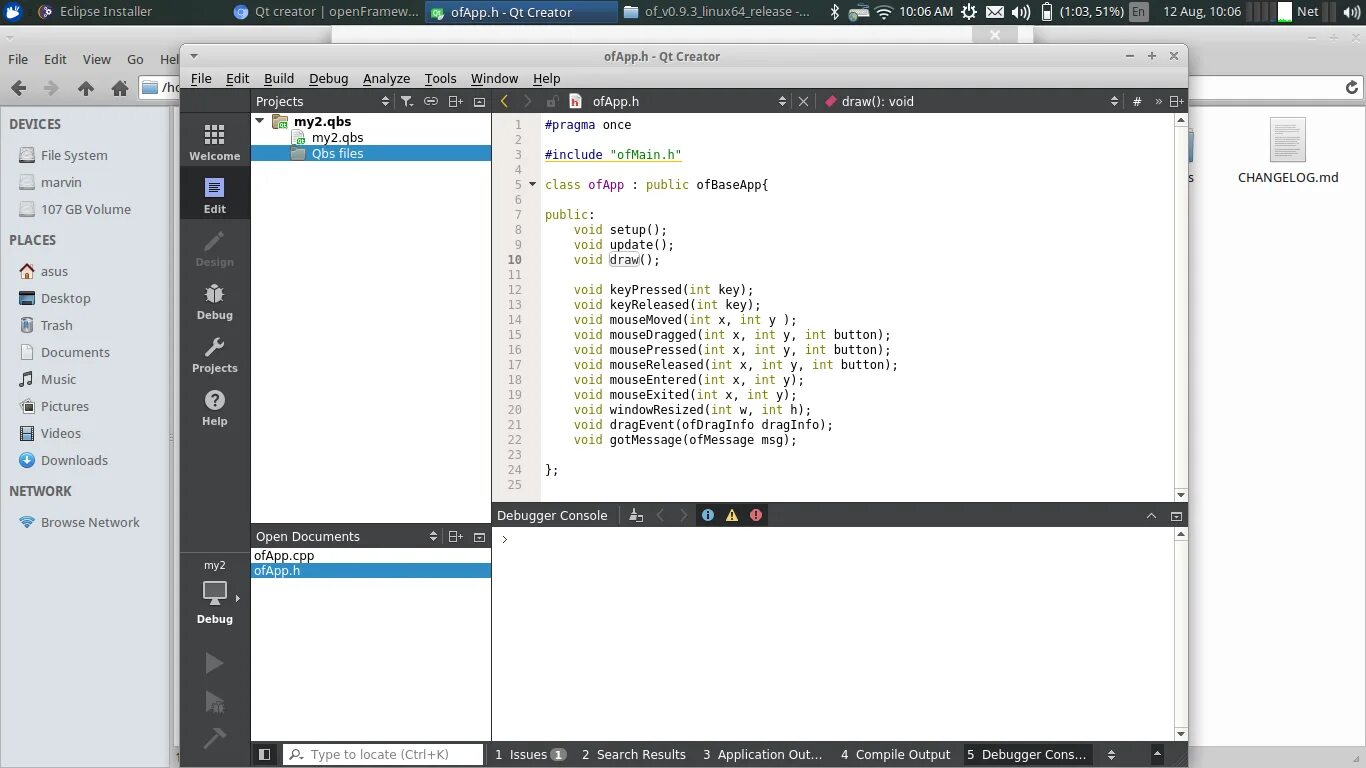Split the editor view
The height and width of the screenshot is (768, 1366).
[1177, 101]
